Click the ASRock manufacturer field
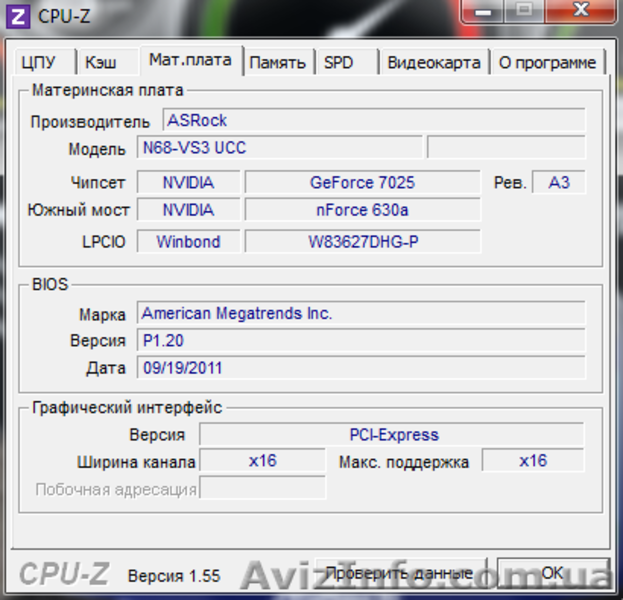 pyautogui.click(x=373, y=120)
